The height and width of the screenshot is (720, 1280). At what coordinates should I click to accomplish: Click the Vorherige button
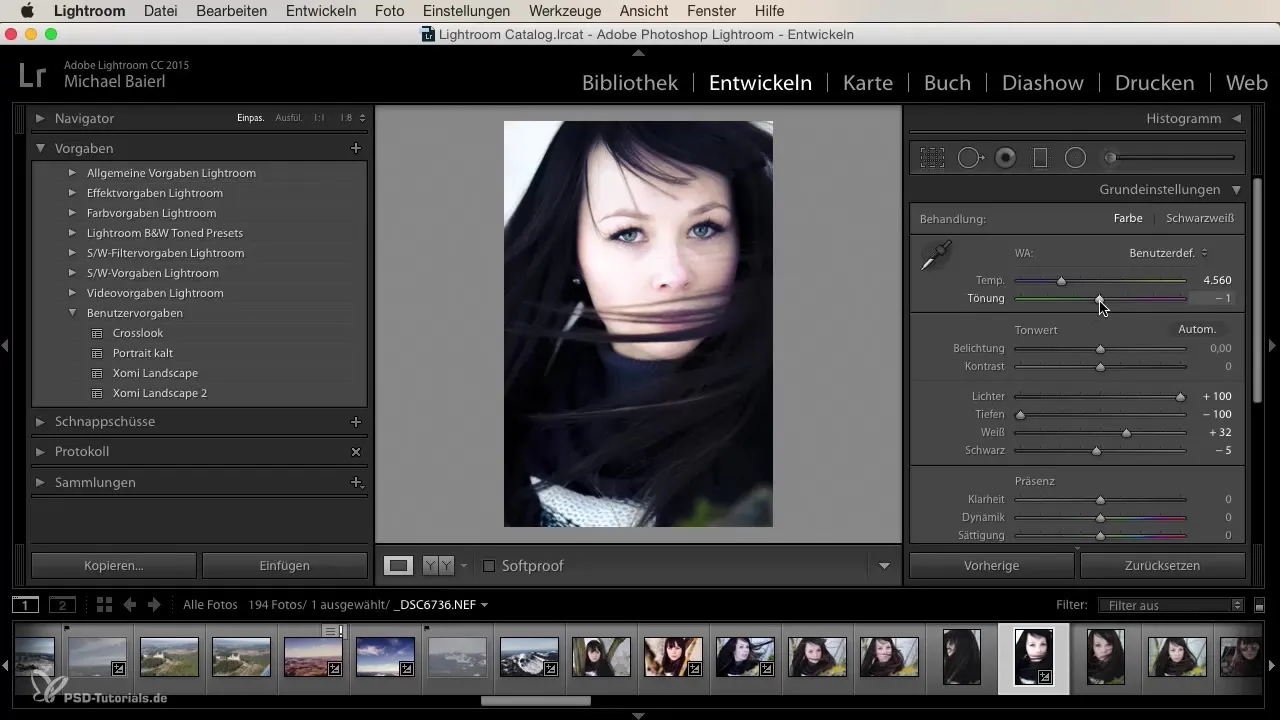pyautogui.click(x=992, y=565)
